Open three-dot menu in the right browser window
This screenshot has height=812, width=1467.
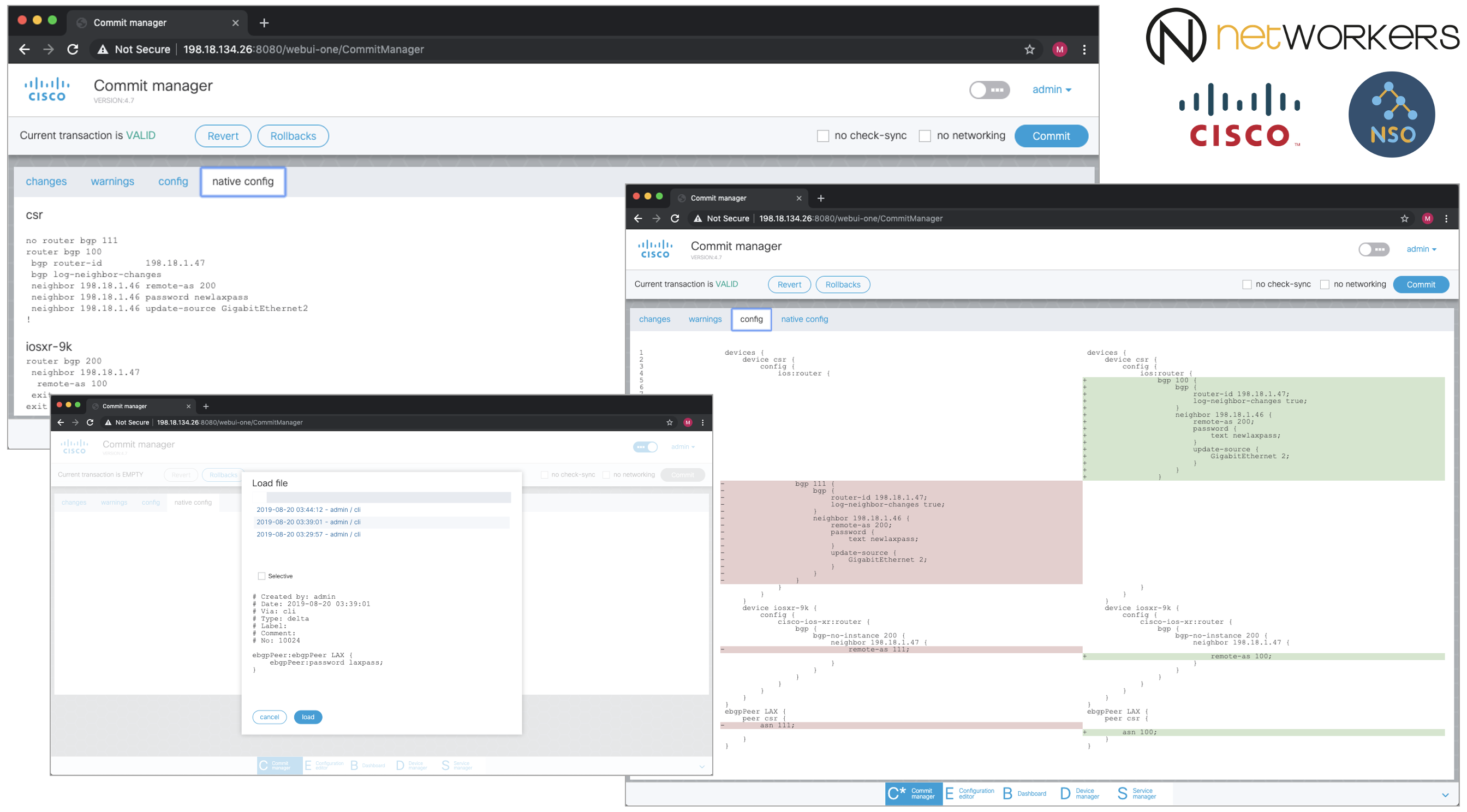[x=1446, y=219]
